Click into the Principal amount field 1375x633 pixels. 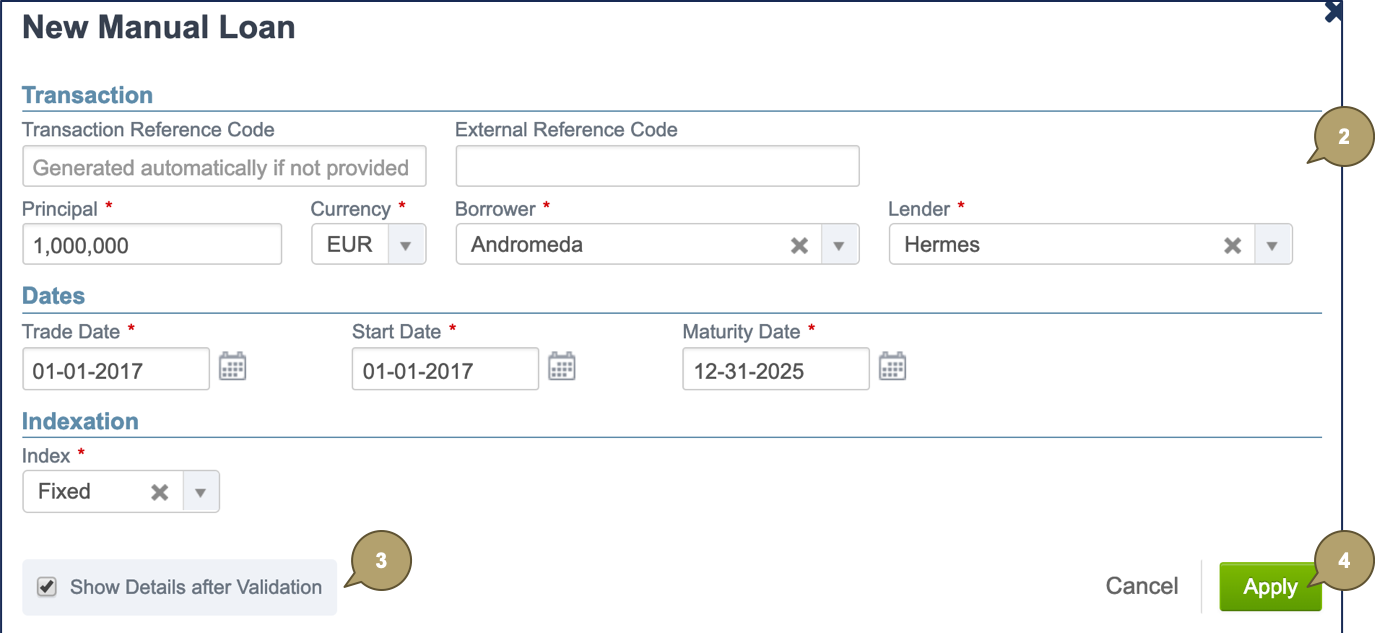[152, 245]
